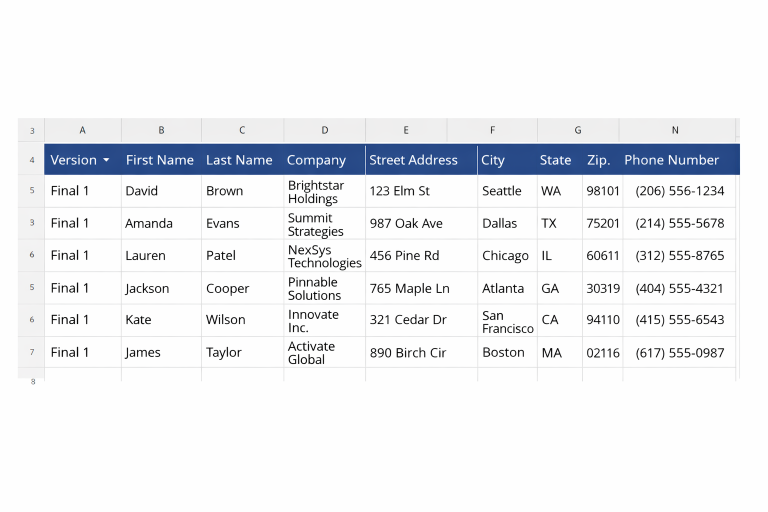Select the Brightstar Holdings company cell
The height and width of the screenshot is (512, 768).
pyautogui.click(x=324, y=192)
